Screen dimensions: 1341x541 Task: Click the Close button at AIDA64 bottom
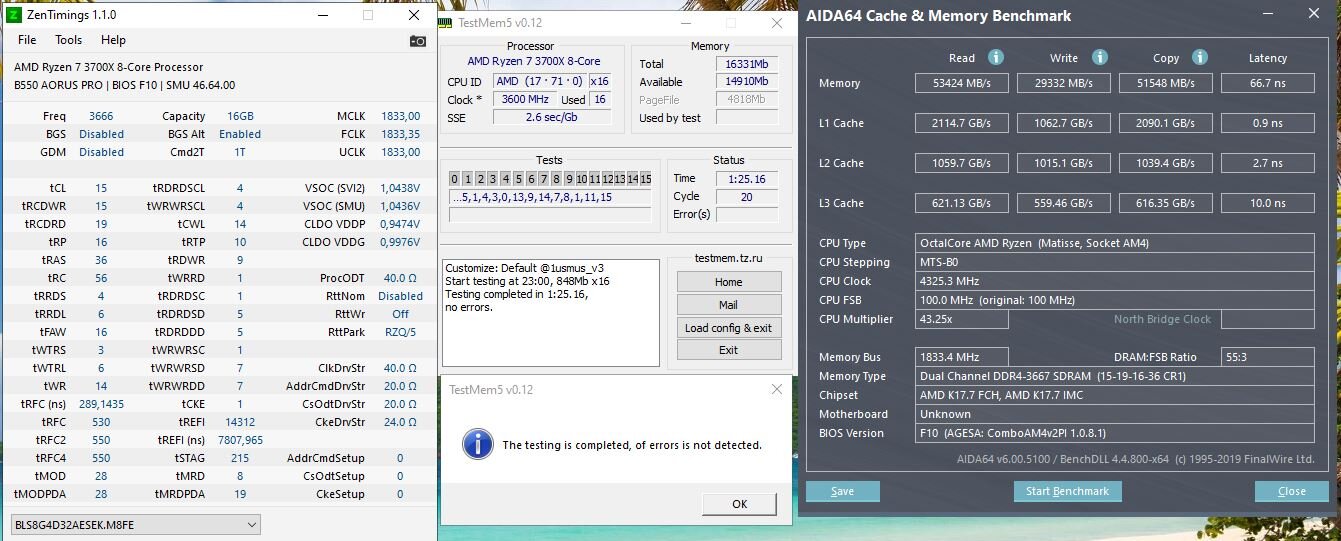pyautogui.click(x=1292, y=491)
